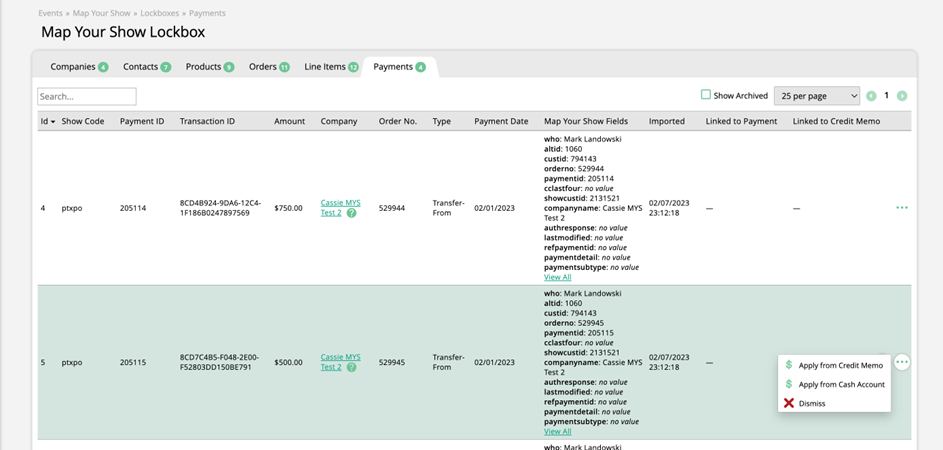Go to the previous page arrow
943x450 pixels.
click(871, 96)
